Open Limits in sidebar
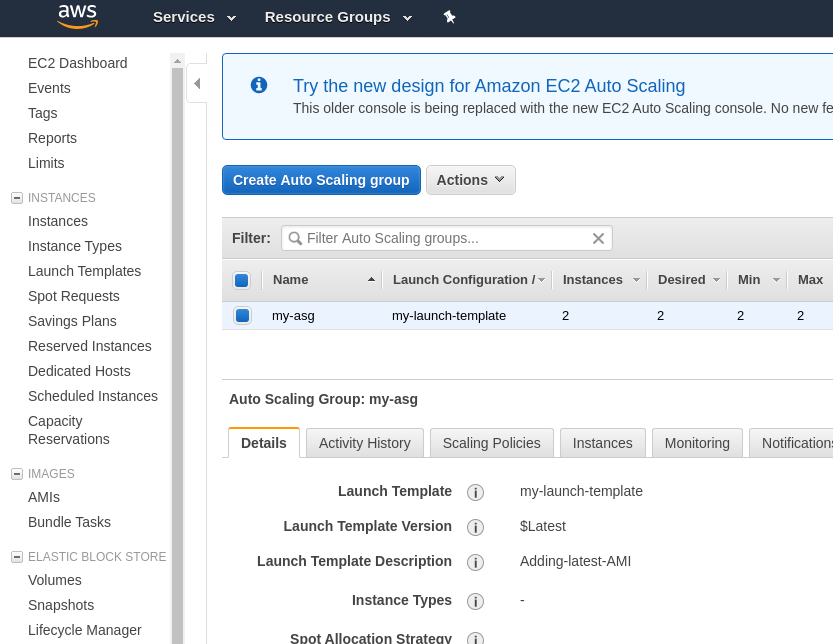 pyautogui.click(x=46, y=163)
